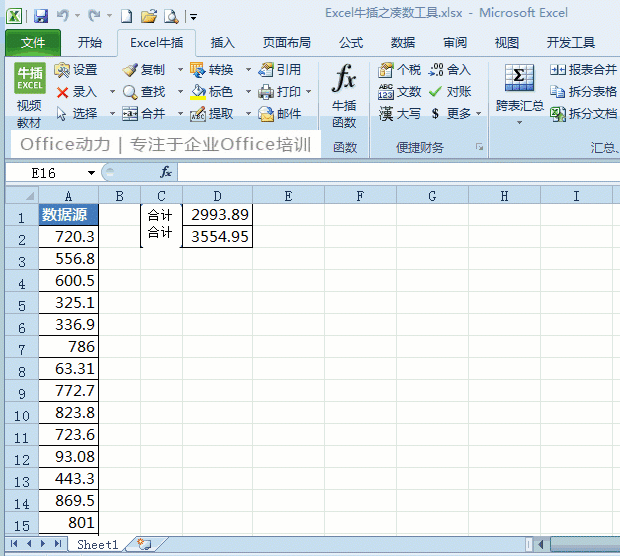Expand the 复制 dropdown arrow

click(180, 70)
